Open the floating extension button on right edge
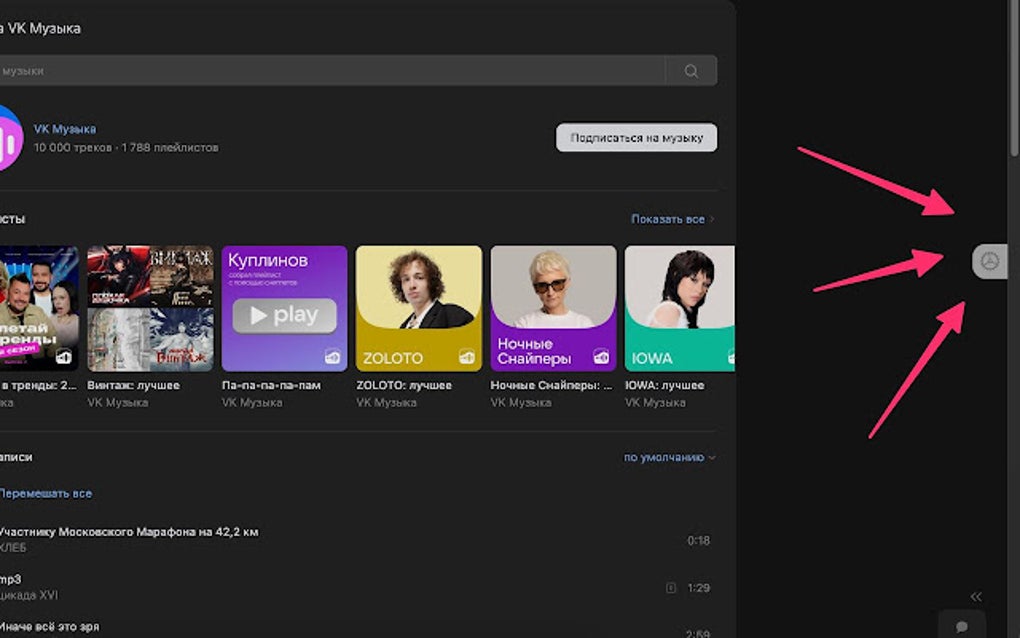This screenshot has height=638, width=1020. click(x=989, y=261)
